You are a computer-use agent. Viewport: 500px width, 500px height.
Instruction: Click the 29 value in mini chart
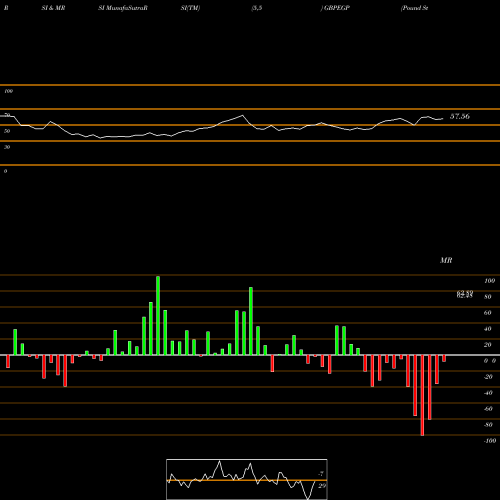322,486
